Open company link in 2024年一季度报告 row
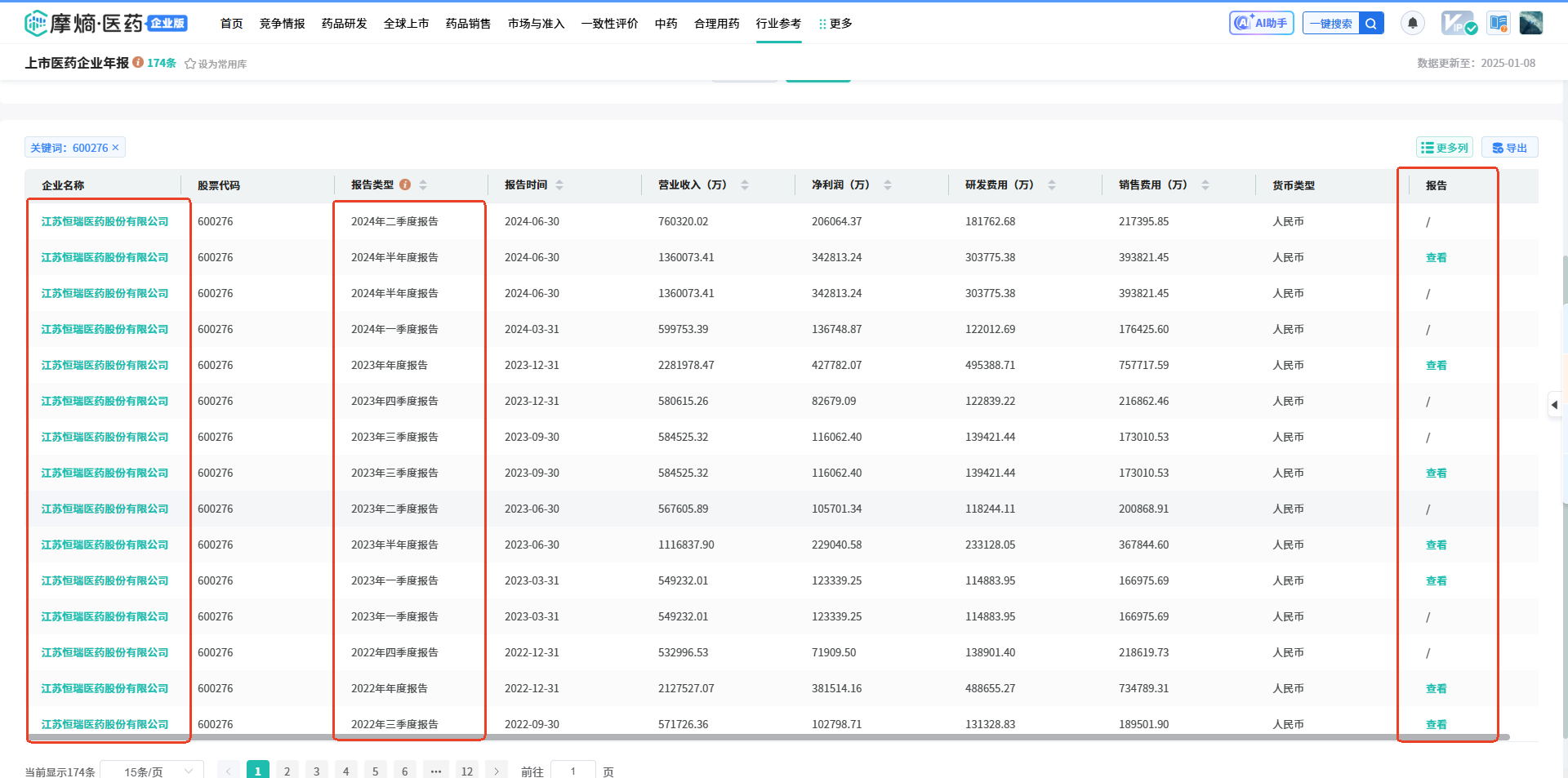This screenshot has height=778, width=1568. 105,329
